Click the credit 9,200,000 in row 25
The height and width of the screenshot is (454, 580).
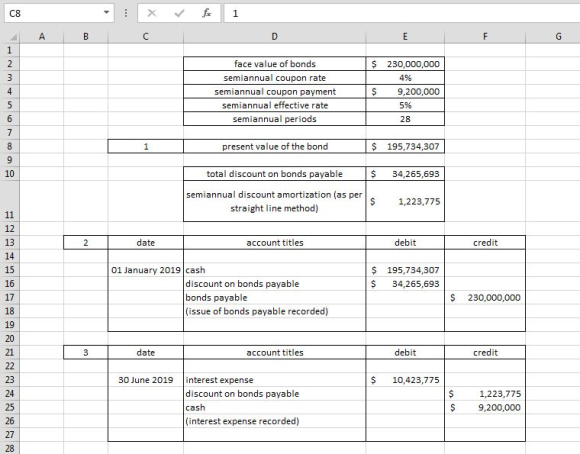tap(485, 407)
